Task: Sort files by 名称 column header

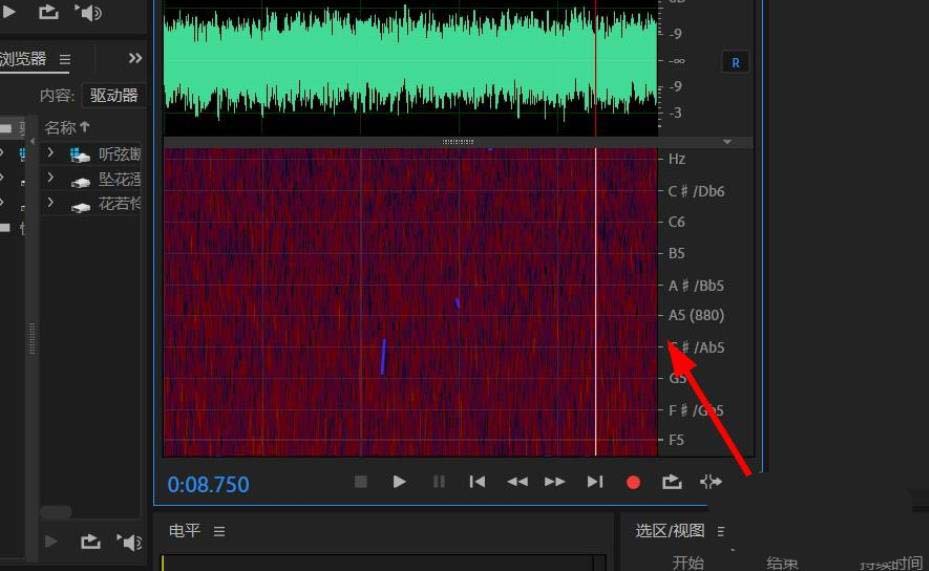Action: click(x=66, y=127)
